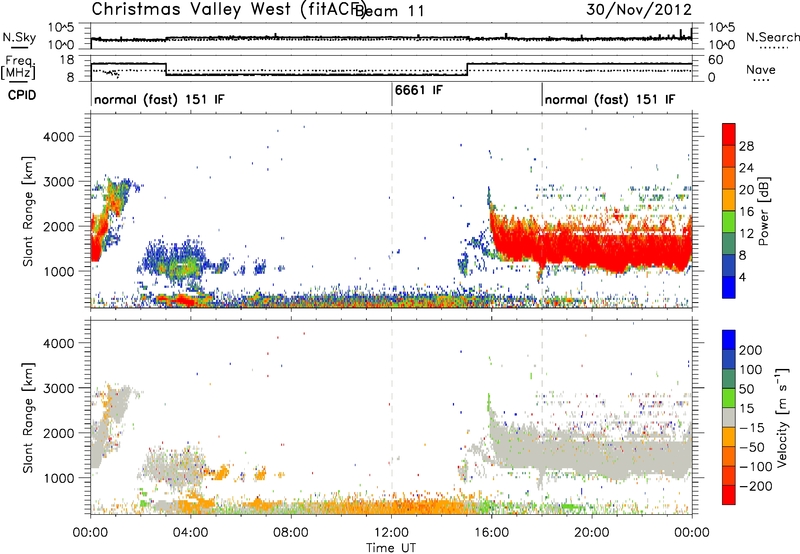Image resolution: width=800 pixels, height=554 pixels.
Task: Click the '16:00' time axis label
Action: tap(492, 533)
